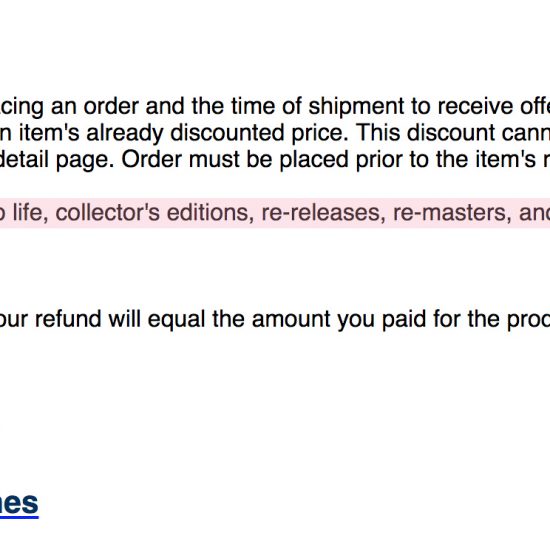Click 're-masters' in the highlighted row

pyautogui.click(x=452, y=213)
